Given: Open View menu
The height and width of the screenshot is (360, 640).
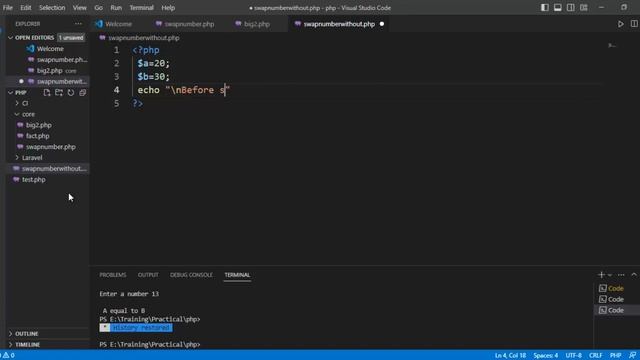Looking at the screenshot, I should click(x=80, y=8).
